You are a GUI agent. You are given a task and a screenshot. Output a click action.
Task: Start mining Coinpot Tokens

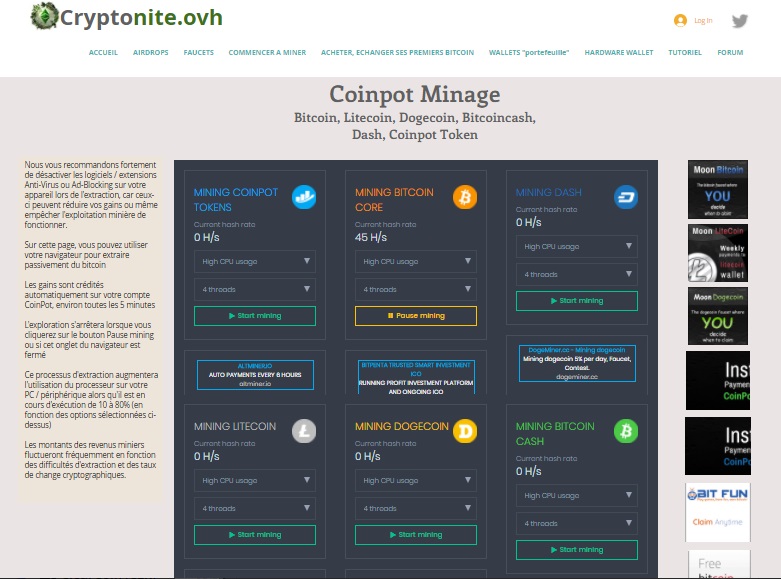[255, 316]
